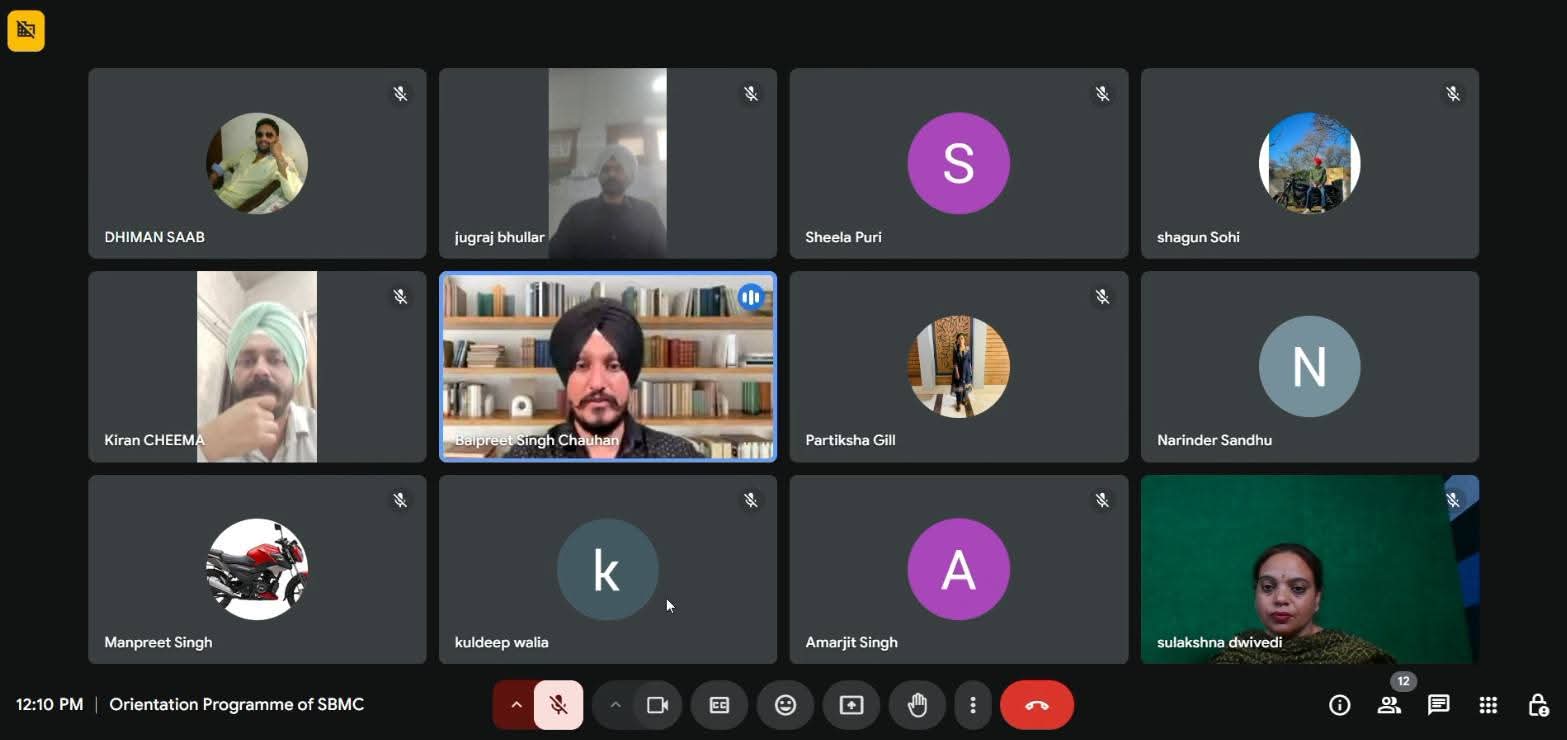1567x740 pixels.
Task: Click the name label sulakshna dwivedi
Action: [x=1219, y=642]
